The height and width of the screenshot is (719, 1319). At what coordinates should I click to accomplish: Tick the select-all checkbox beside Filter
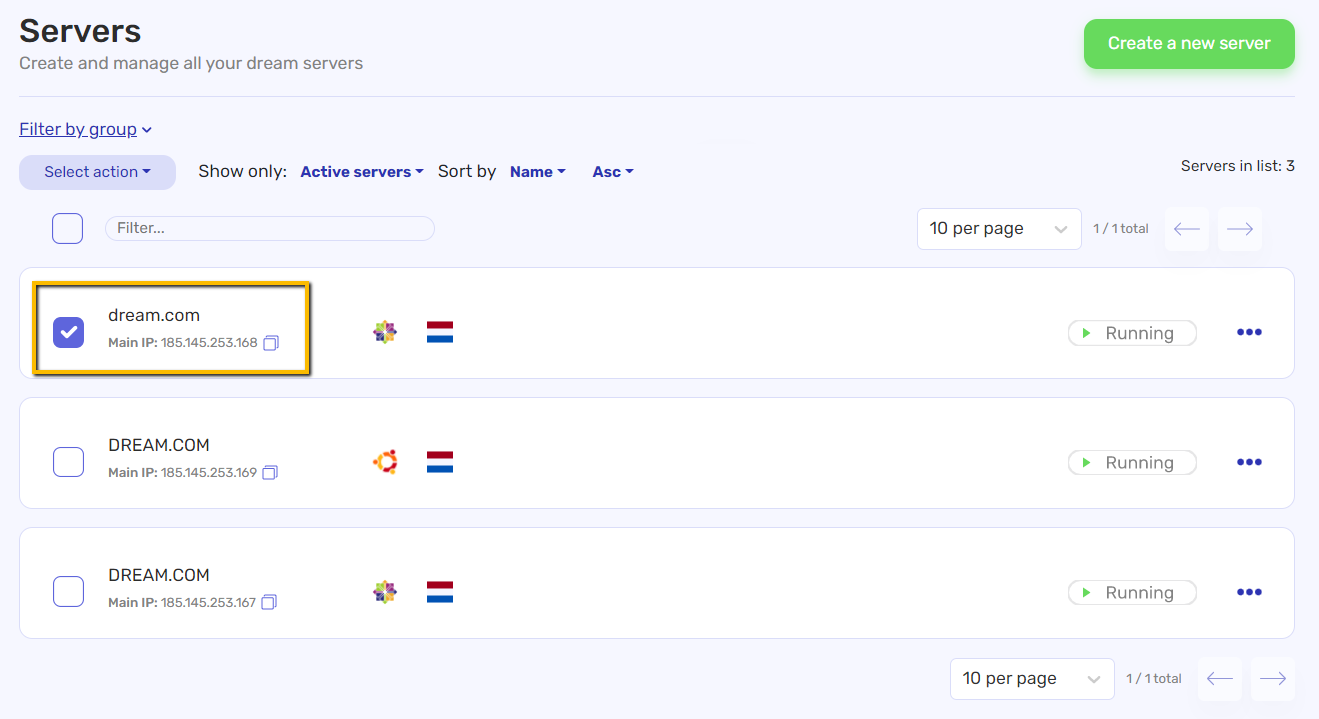(x=68, y=229)
